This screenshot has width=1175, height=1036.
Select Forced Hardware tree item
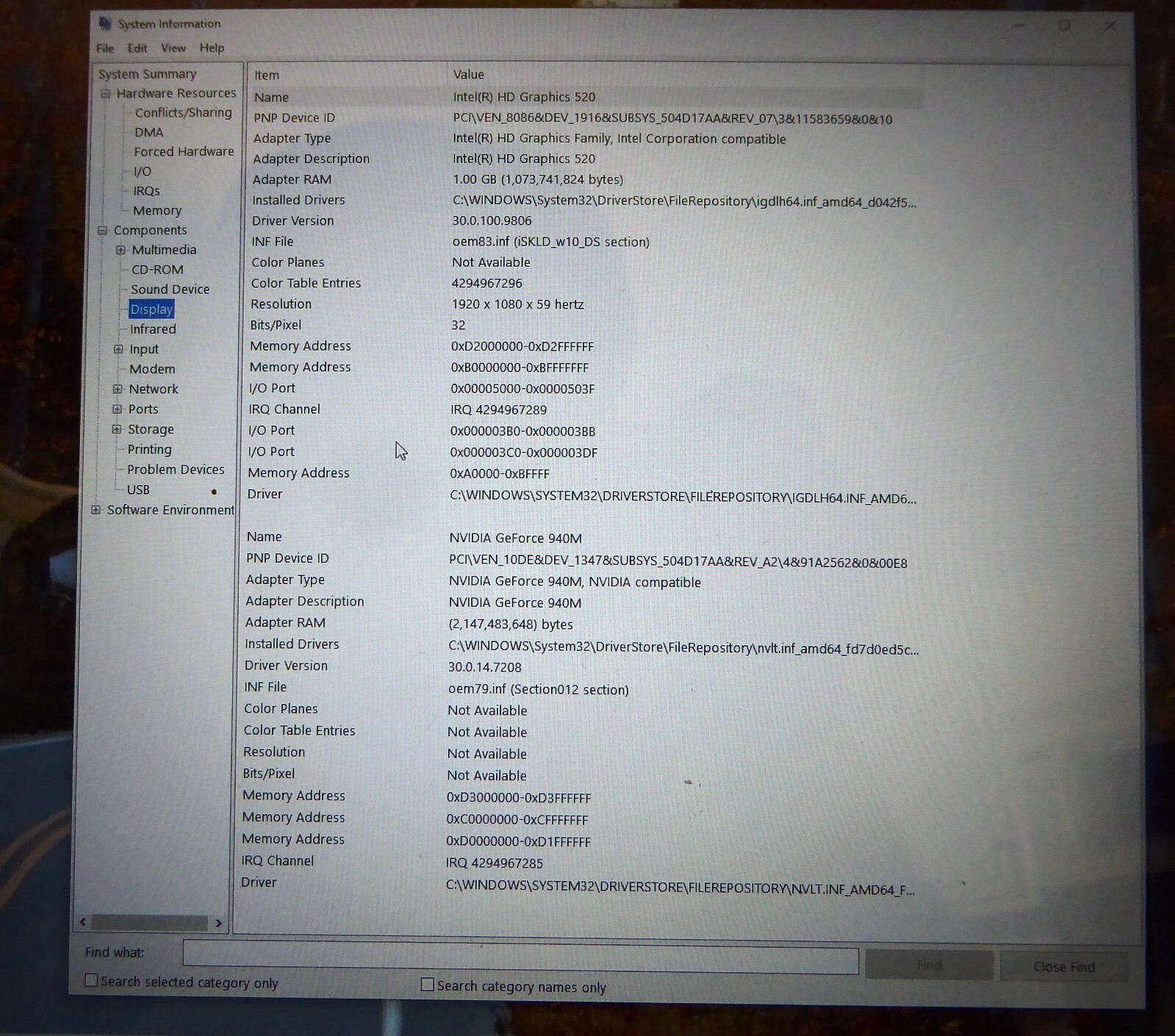(x=184, y=152)
